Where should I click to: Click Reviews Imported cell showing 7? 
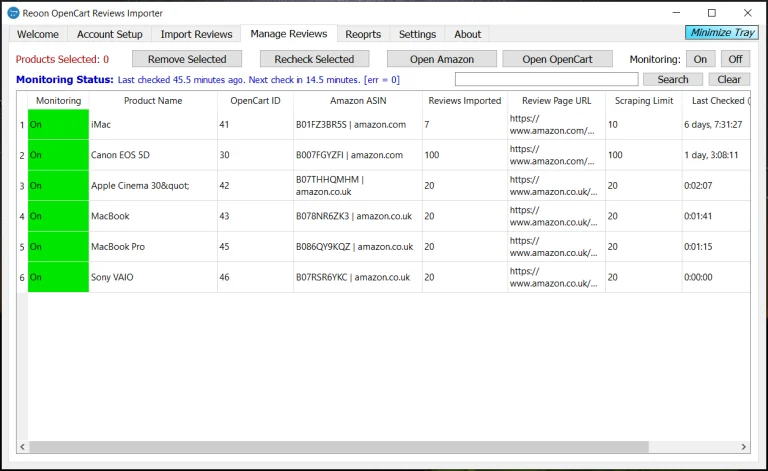tap(465, 124)
